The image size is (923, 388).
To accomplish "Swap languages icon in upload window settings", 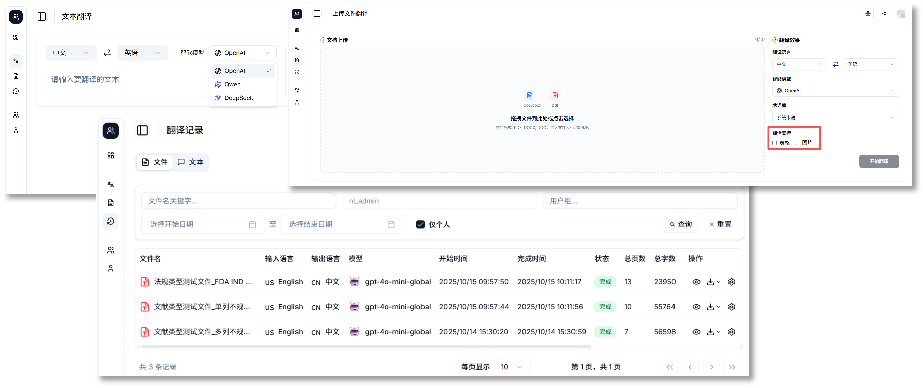I will 835,64.
